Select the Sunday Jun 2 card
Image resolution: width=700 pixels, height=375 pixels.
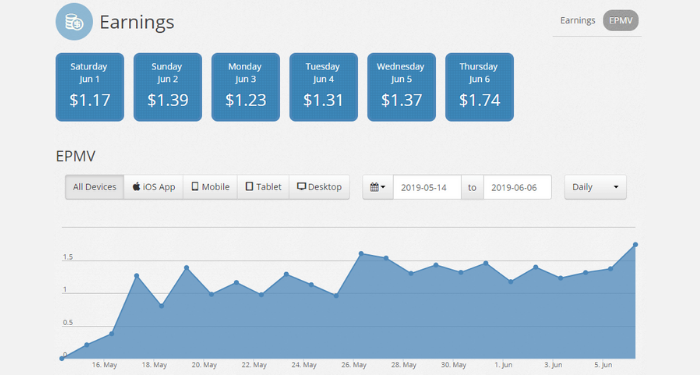168,87
